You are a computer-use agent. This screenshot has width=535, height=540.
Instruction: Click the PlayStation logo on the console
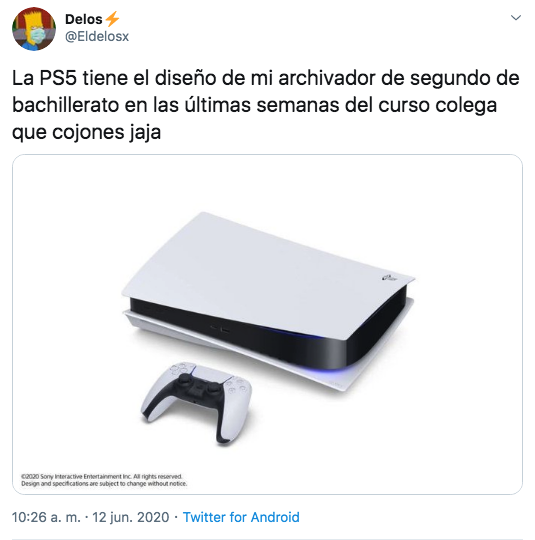[389, 278]
